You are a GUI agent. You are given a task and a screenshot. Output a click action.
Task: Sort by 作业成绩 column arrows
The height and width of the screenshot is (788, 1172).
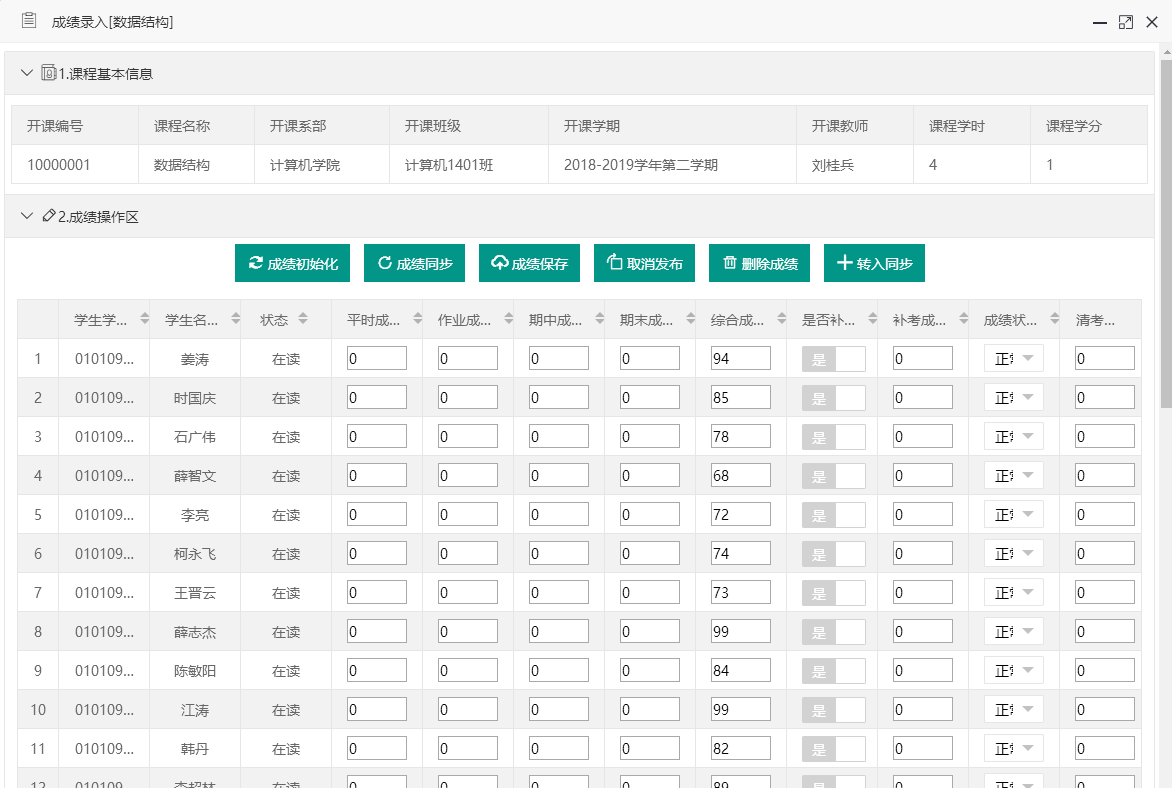[x=508, y=319]
